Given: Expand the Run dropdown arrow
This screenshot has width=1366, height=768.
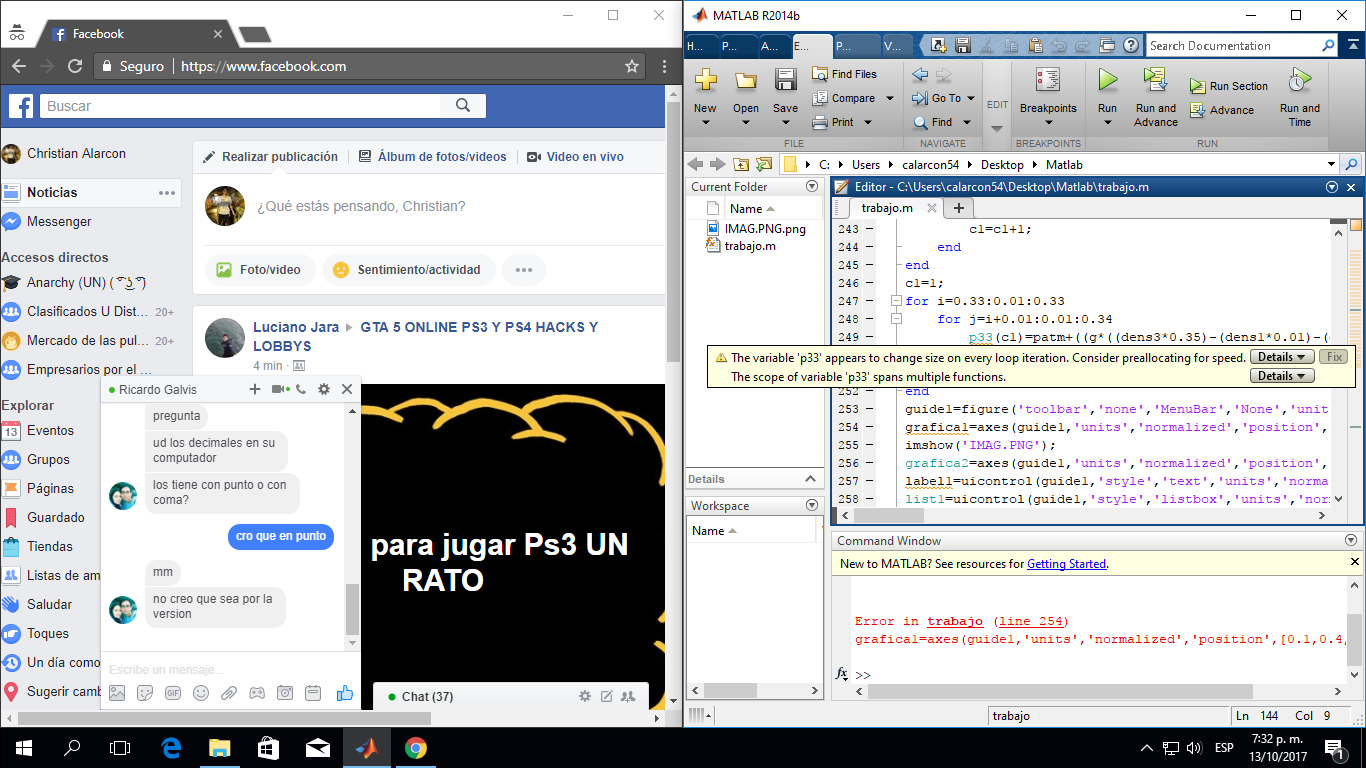Looking at the screenshot, I should point(1107,123).
